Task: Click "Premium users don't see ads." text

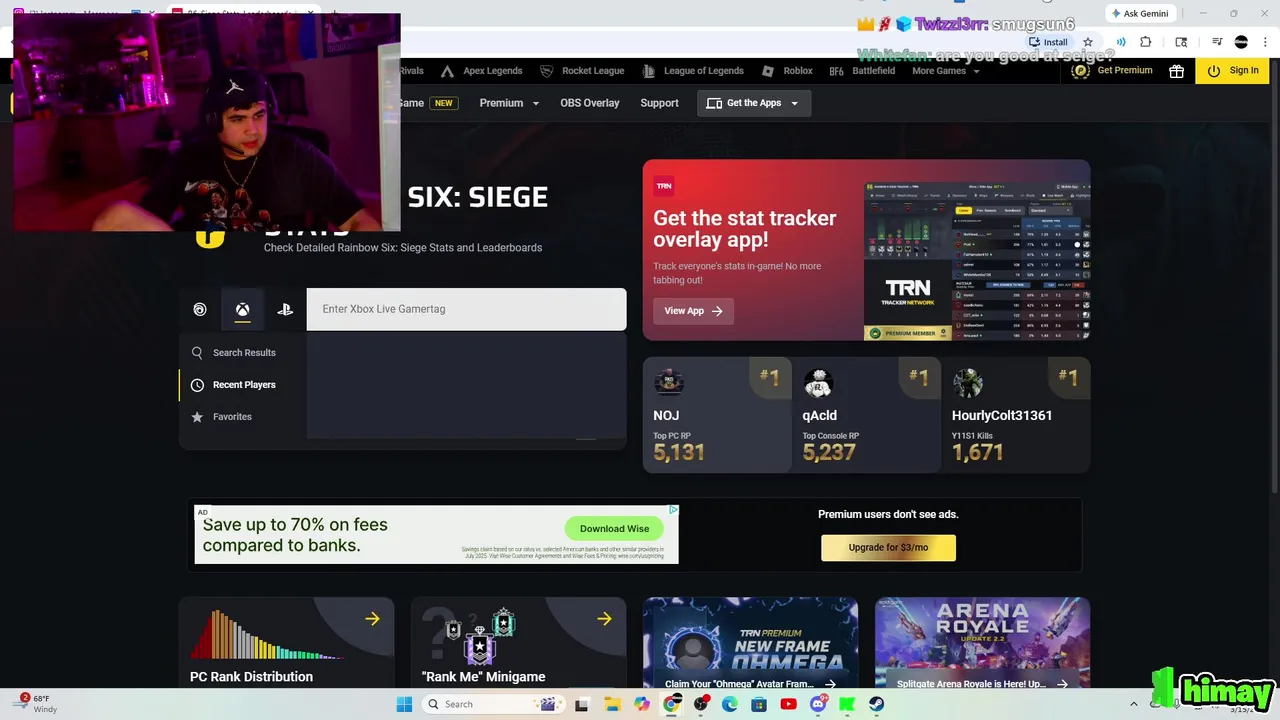Action: tap(888, 515)
